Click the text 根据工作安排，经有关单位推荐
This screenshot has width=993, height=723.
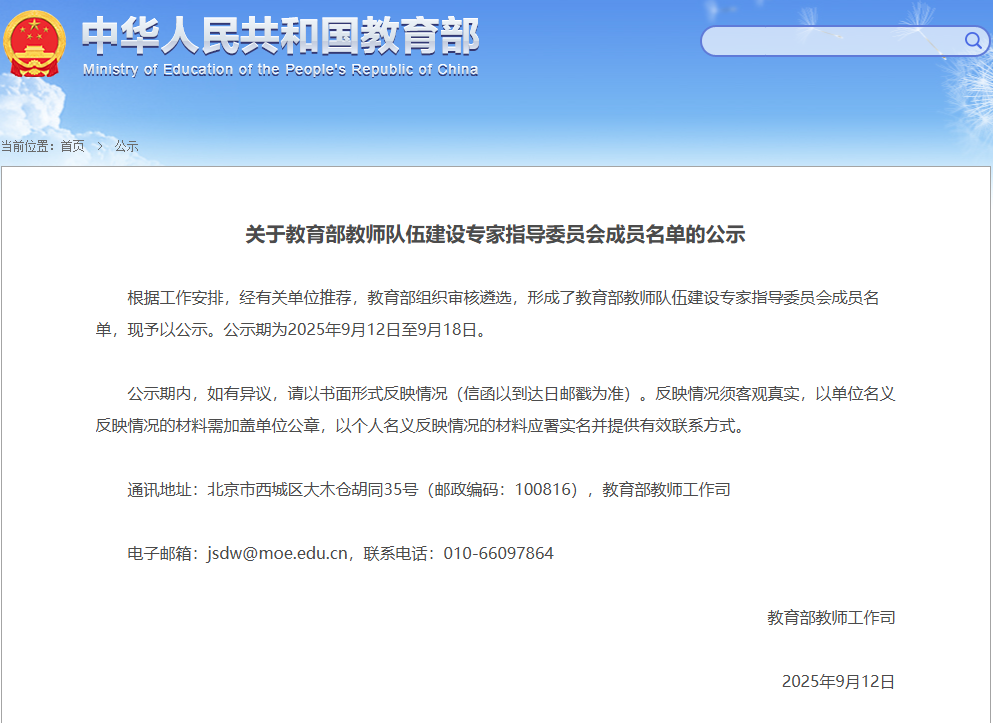239,298
